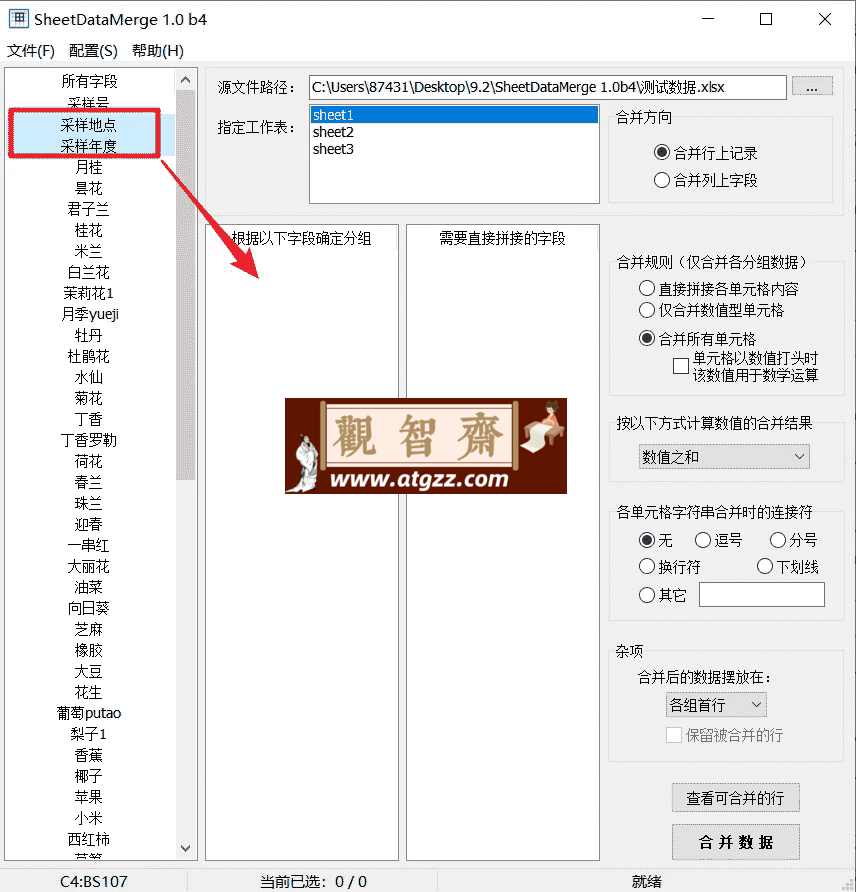Viewport: 856px width, 892px height.
Task: Click the 查看可合并的行 button
Action: pyautogui.click(x=735, y=798)
